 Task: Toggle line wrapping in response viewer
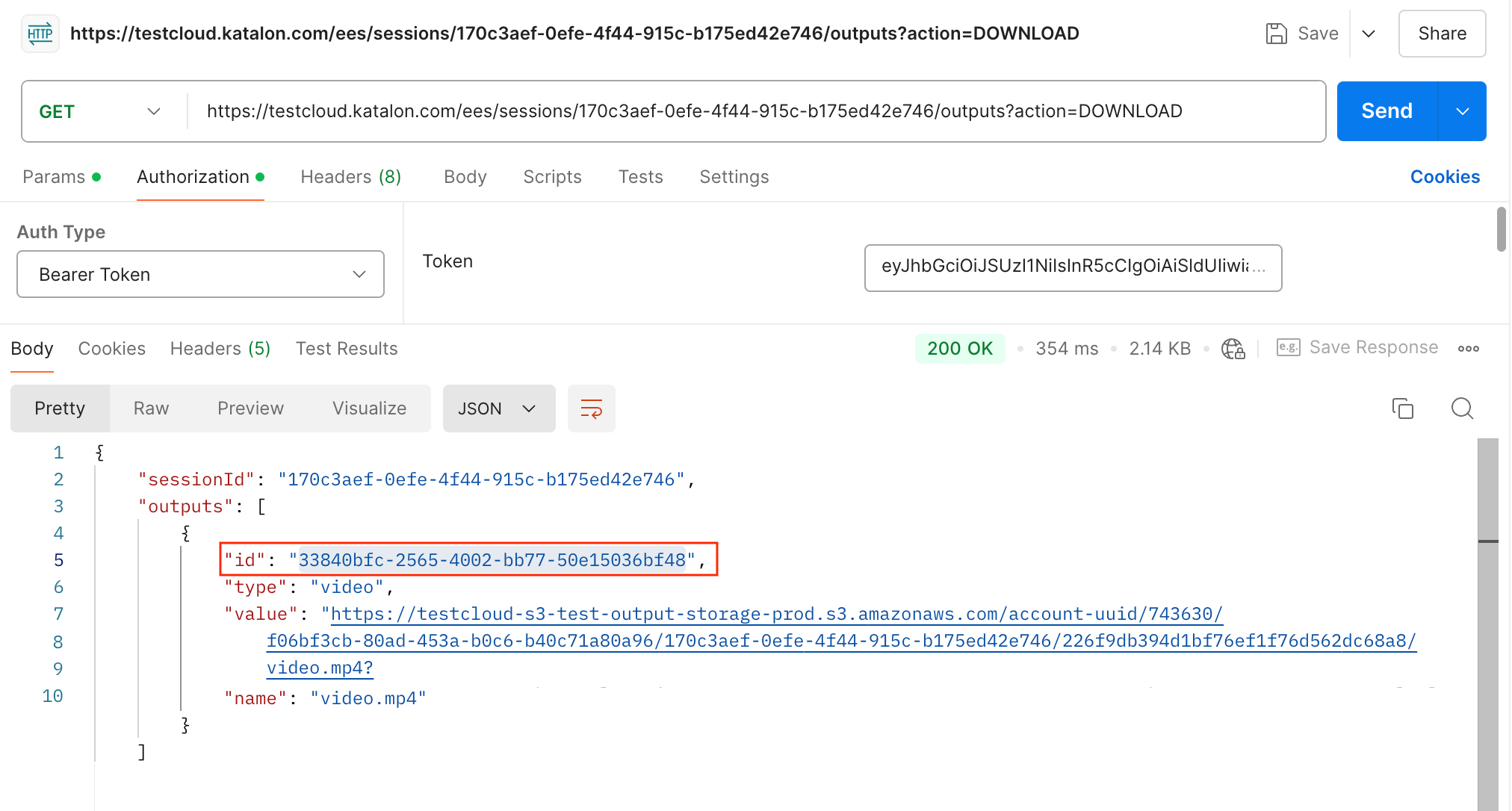(x=591, y=408)
